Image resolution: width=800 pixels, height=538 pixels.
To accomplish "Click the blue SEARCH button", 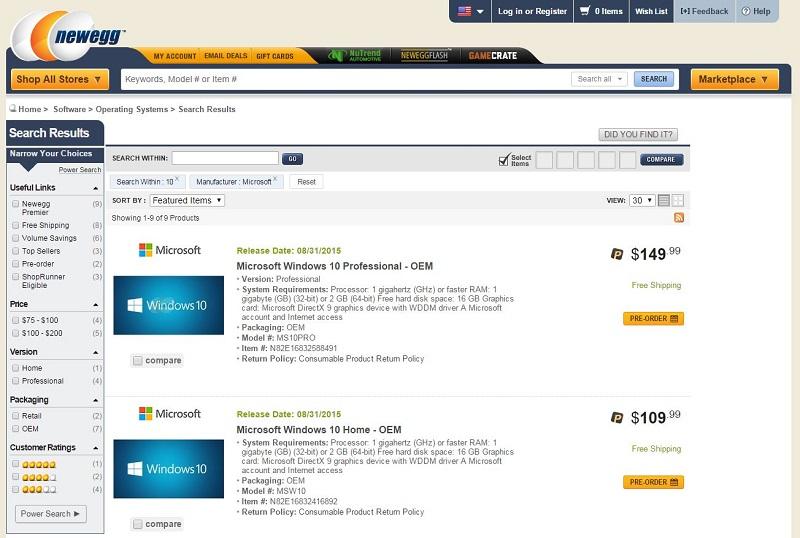I will click(654, 79).
